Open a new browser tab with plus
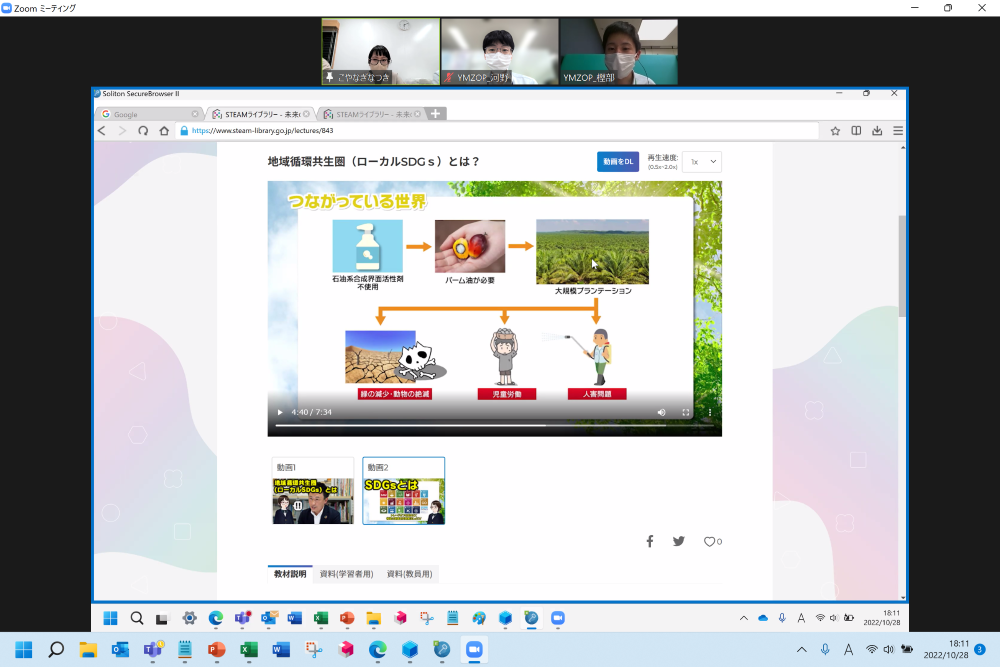 436,114
